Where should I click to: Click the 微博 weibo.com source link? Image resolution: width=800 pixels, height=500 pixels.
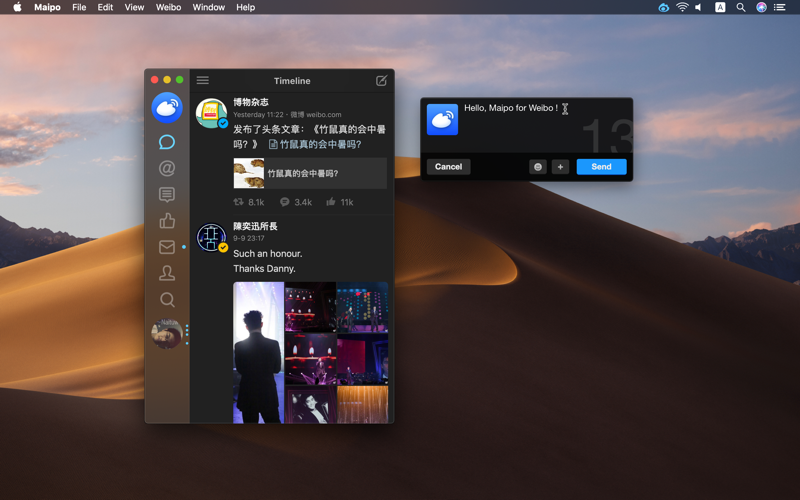[x=316, y=115]
